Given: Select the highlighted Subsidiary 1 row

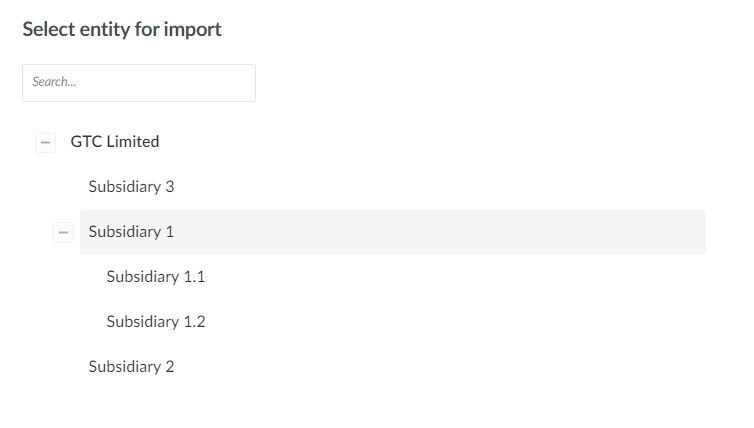Looking at the screenshot, I should 131,232.
